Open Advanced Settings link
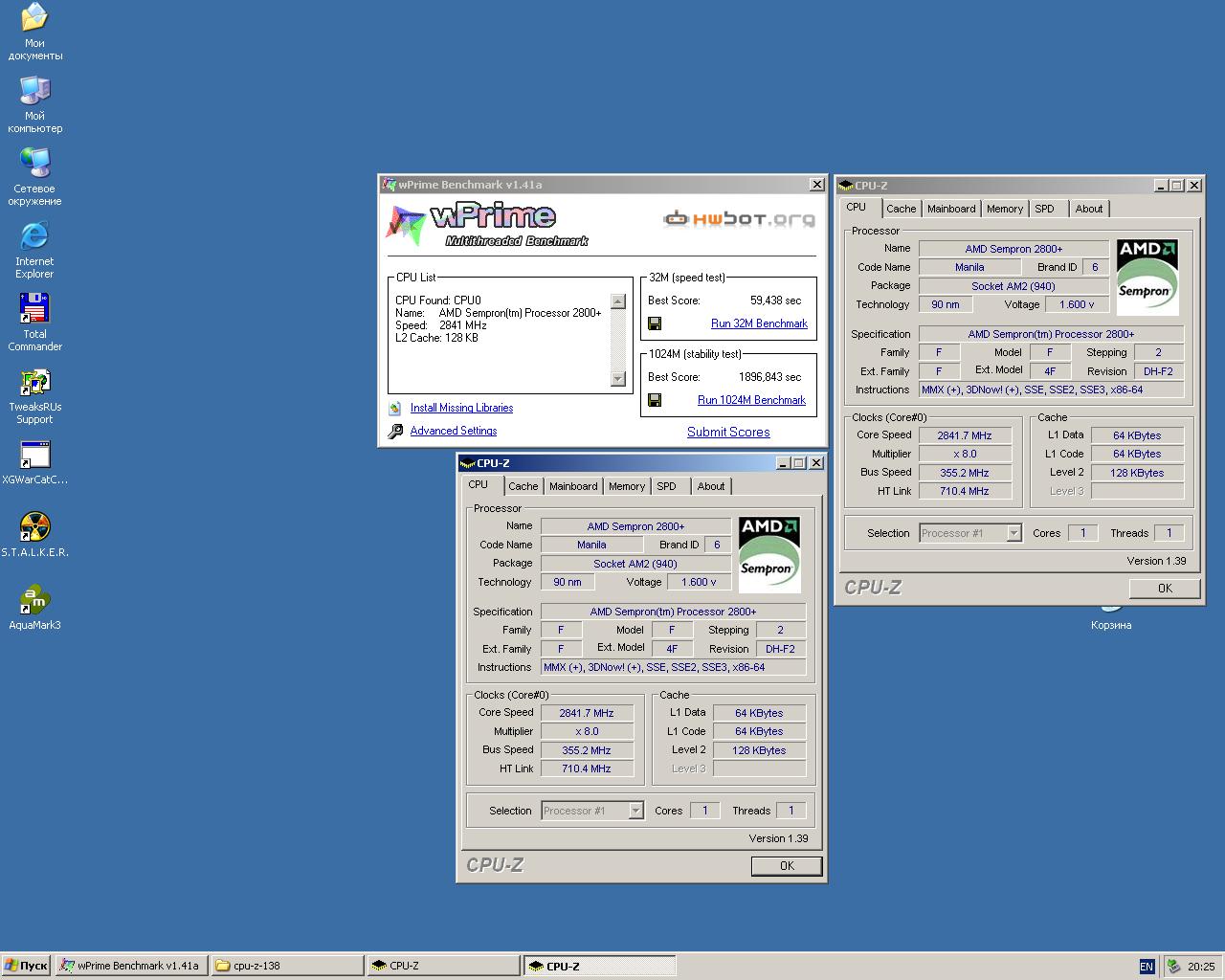The image size is (1225, 980). click(x=454, y=431)
